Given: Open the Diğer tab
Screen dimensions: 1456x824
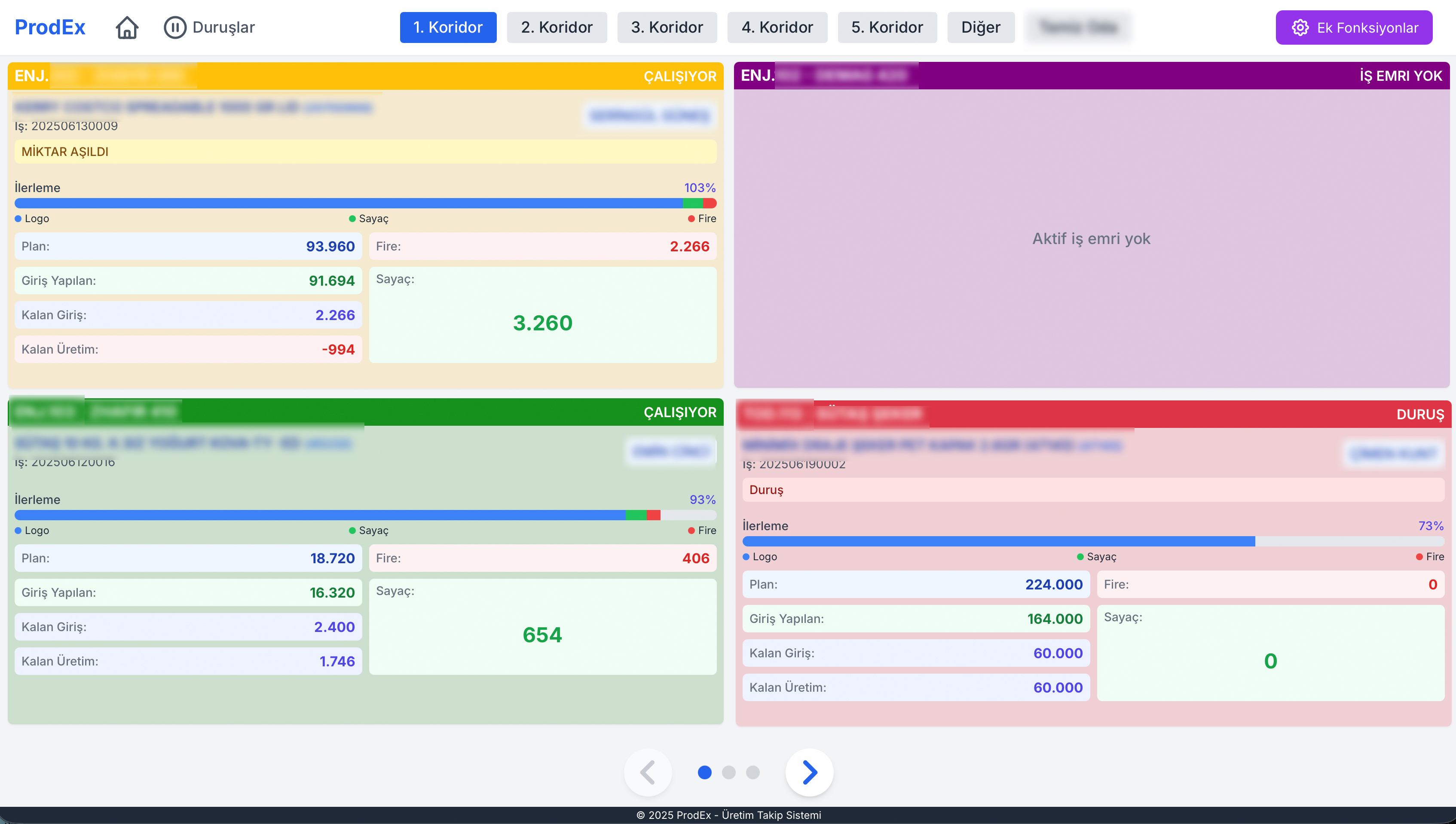Looking at the screenshot, I should click(981, 27).
